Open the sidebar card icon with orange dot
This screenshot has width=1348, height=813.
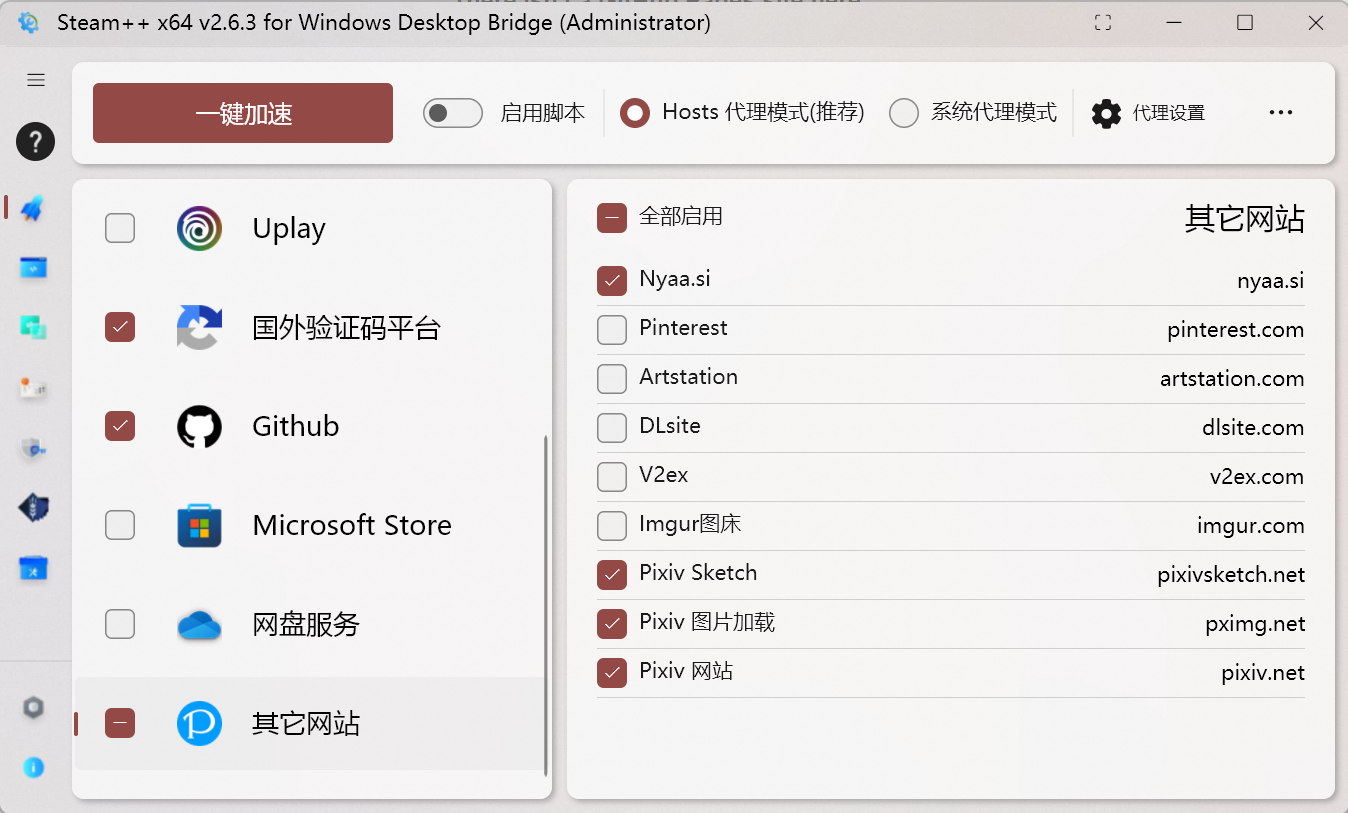tap(33, 388)
